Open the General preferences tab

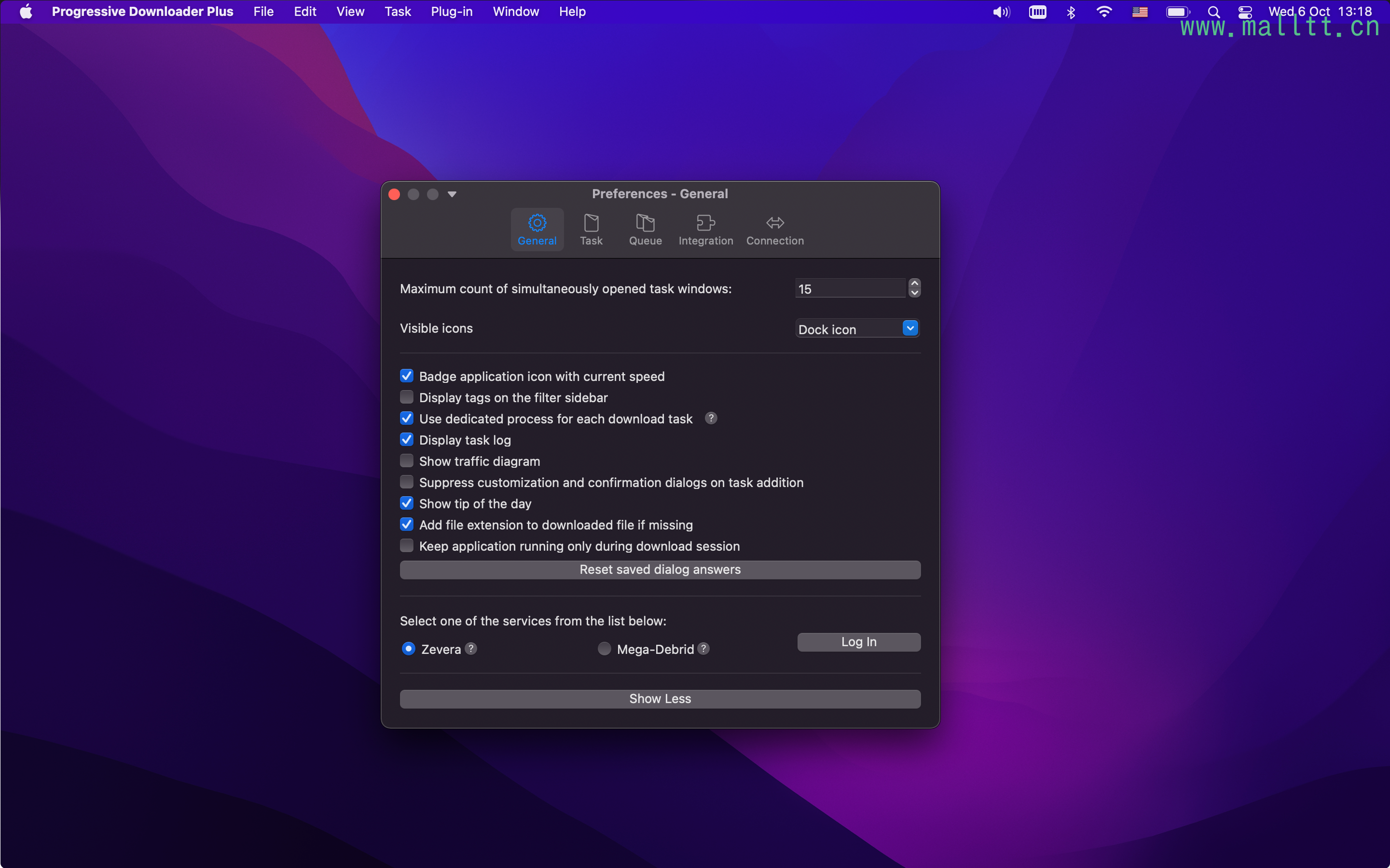(537, 230)
